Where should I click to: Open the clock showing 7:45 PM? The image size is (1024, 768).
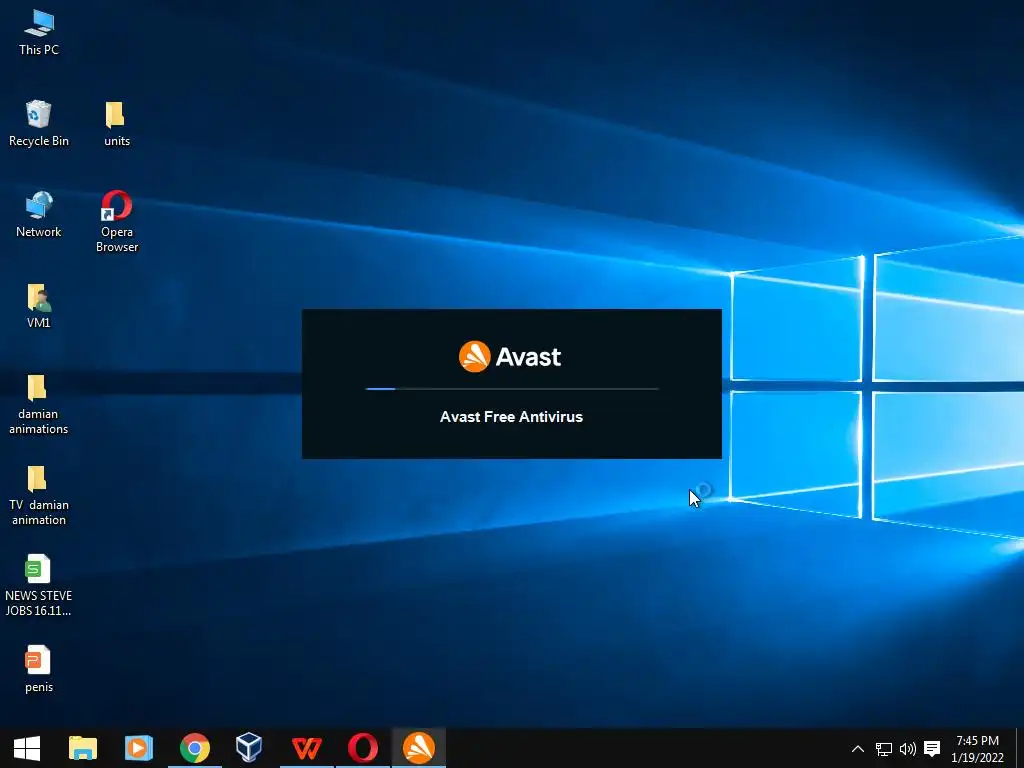pos(977,749)
